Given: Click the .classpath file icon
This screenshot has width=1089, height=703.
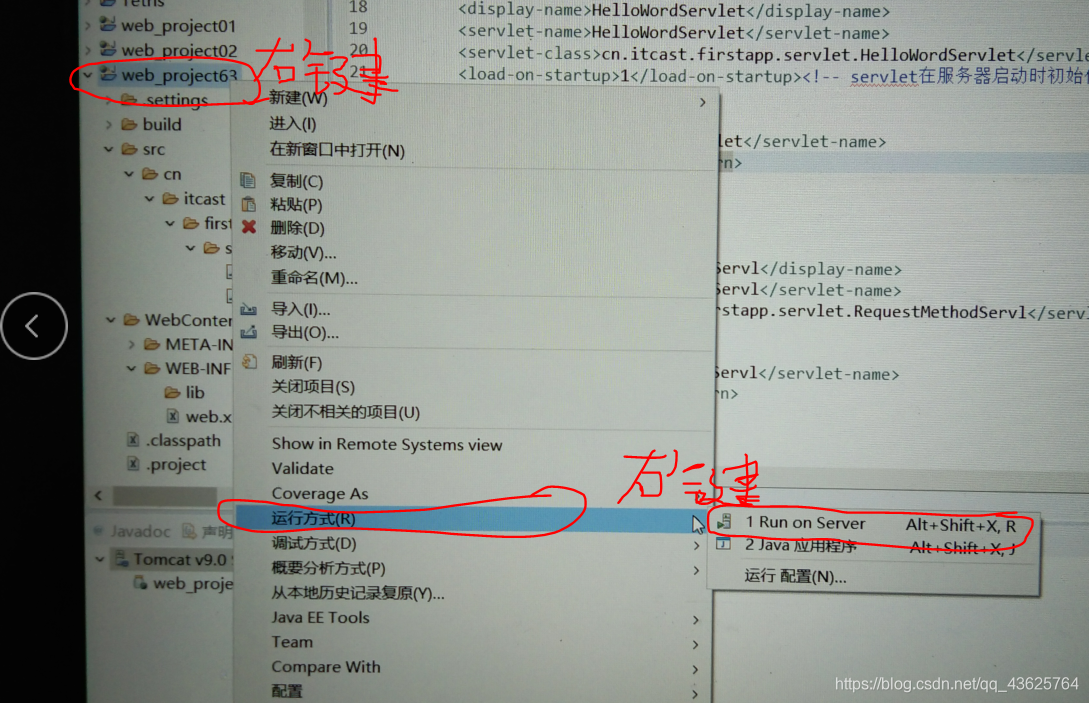Looking at the screenshot, I should pos(133,440).
